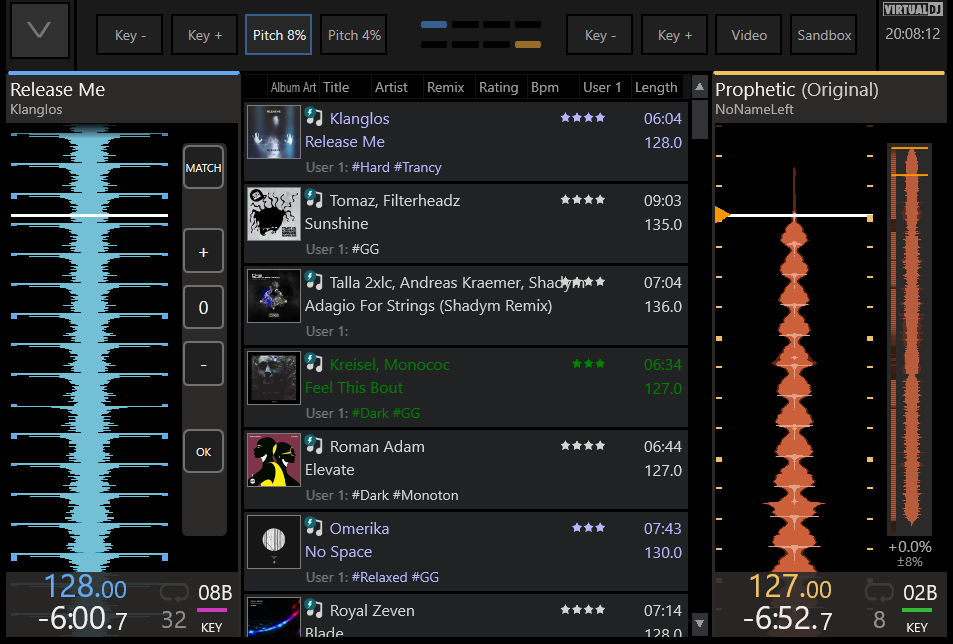
Task: Click the orange cue marker triangle
Action: (722, 214)
